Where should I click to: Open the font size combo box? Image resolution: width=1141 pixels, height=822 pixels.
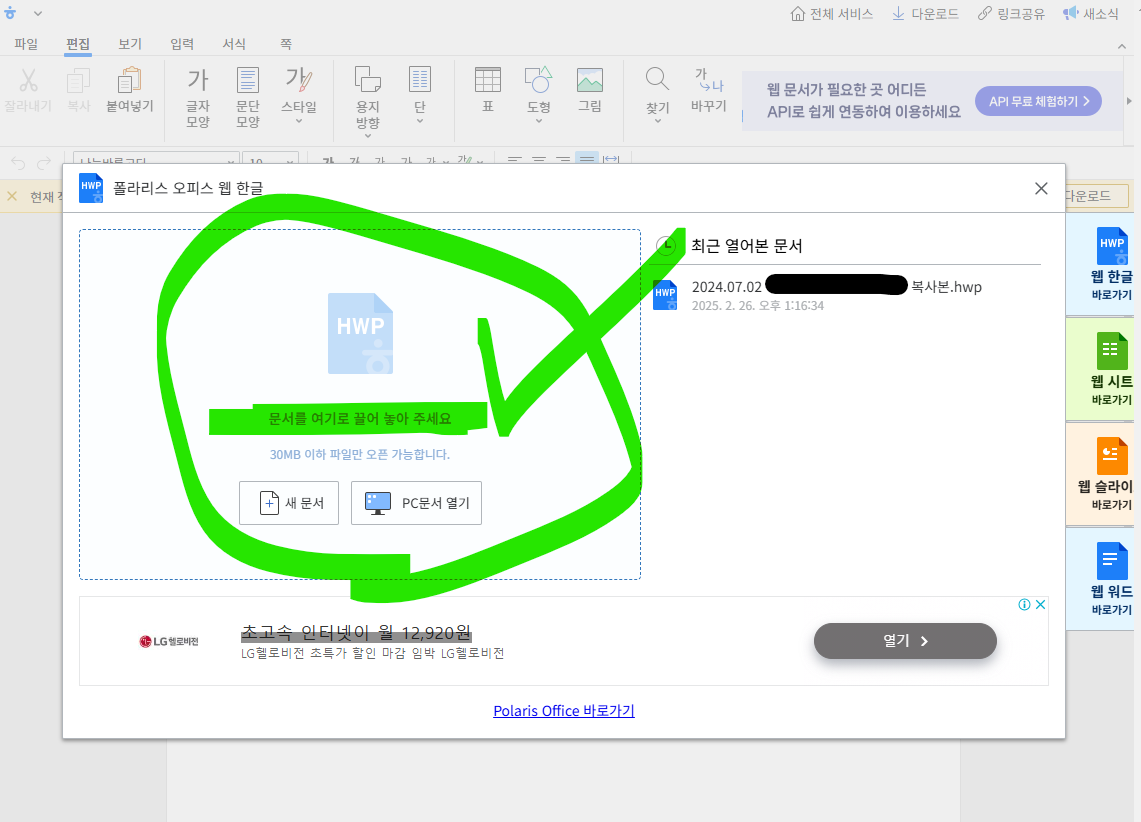[271, 160]
